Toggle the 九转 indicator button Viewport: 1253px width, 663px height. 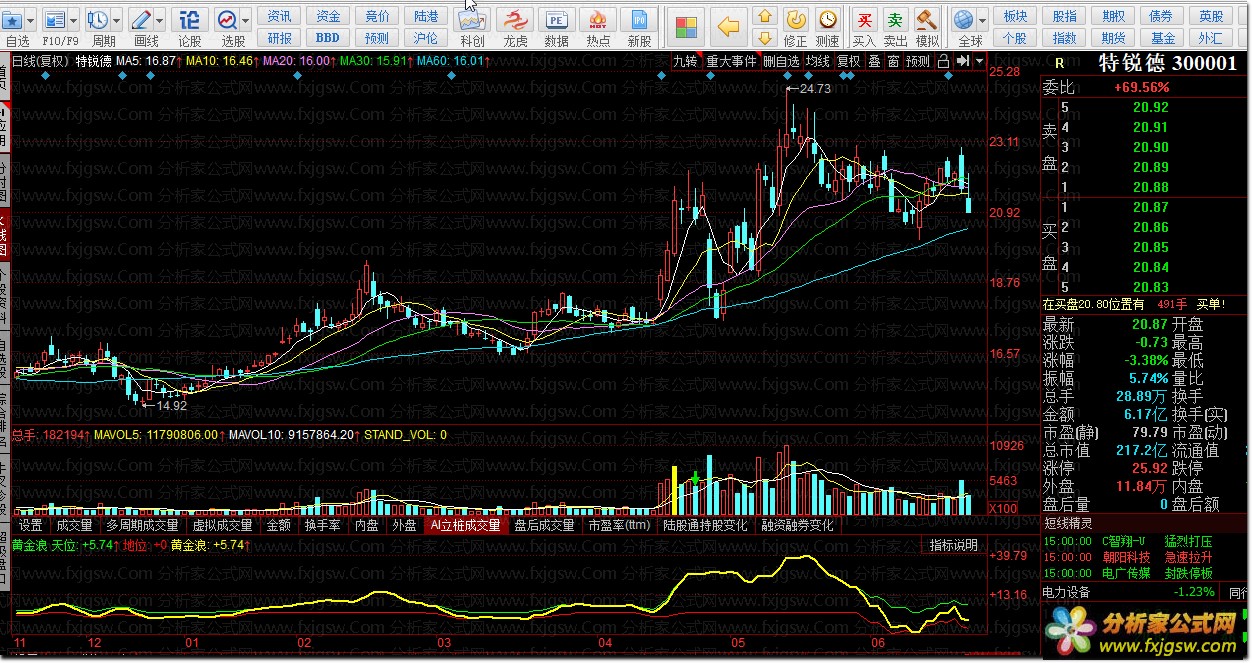685,61
